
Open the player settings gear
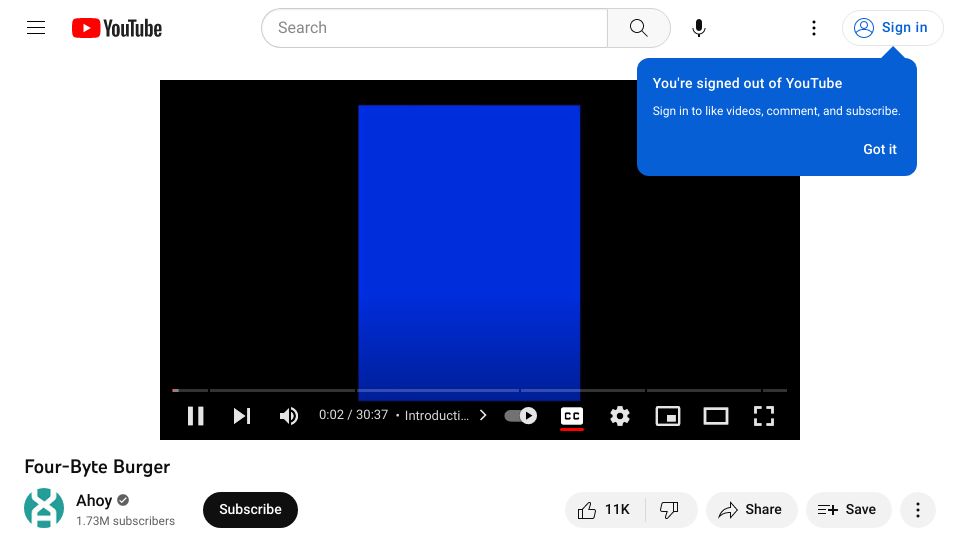(x=620, y=416)
